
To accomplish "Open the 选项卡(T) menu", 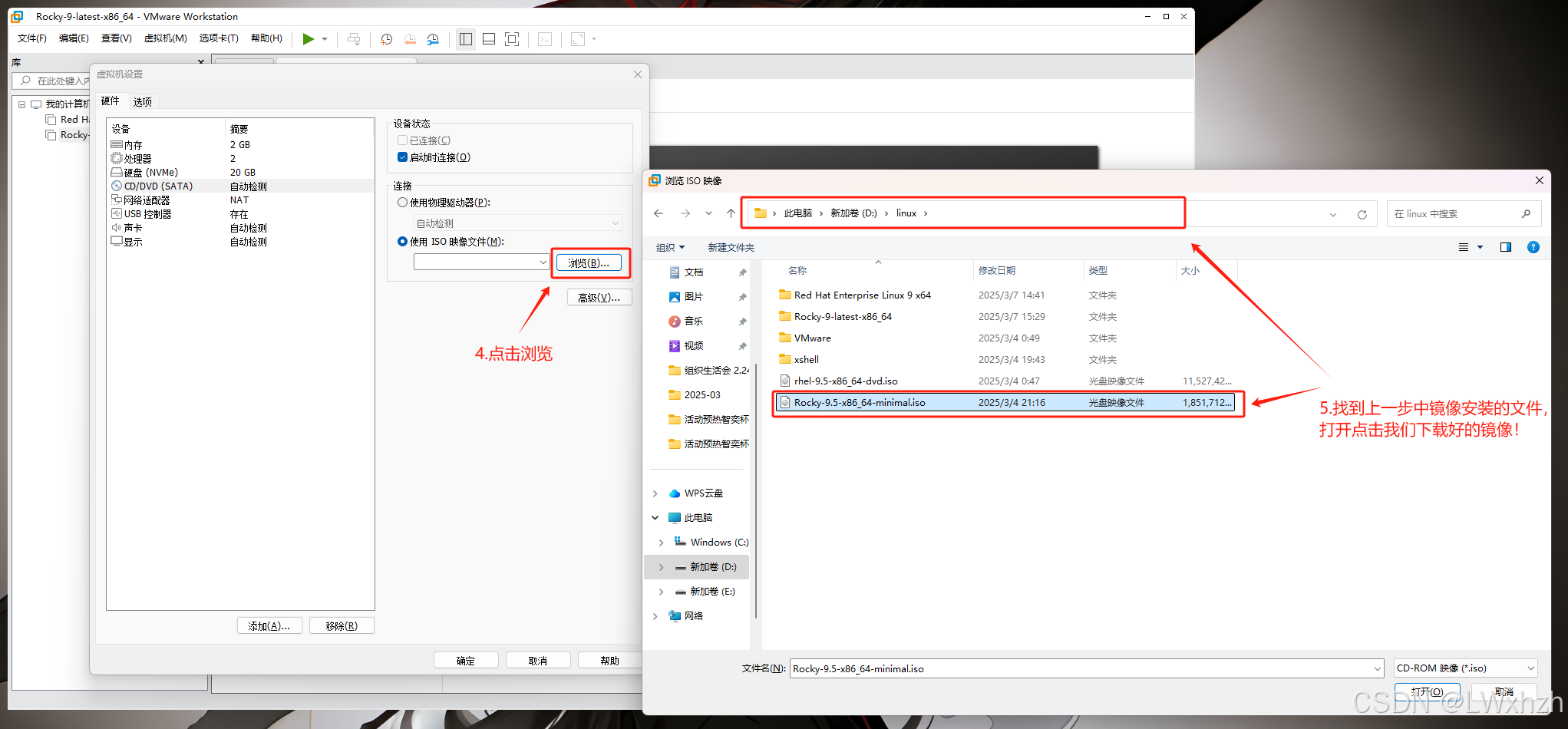I will click(x=219, y=38).
